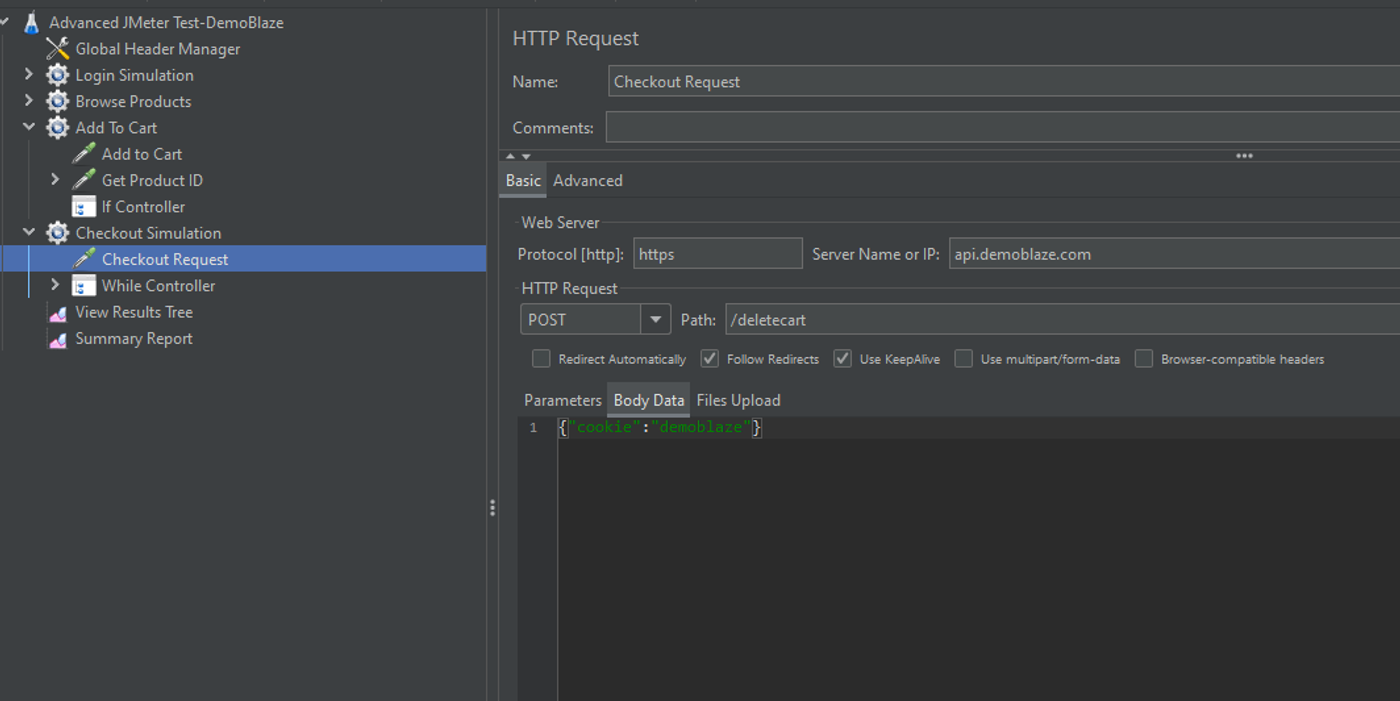Select the Basic tab
Screen dimensions: 1400x701
click(523, 181)
